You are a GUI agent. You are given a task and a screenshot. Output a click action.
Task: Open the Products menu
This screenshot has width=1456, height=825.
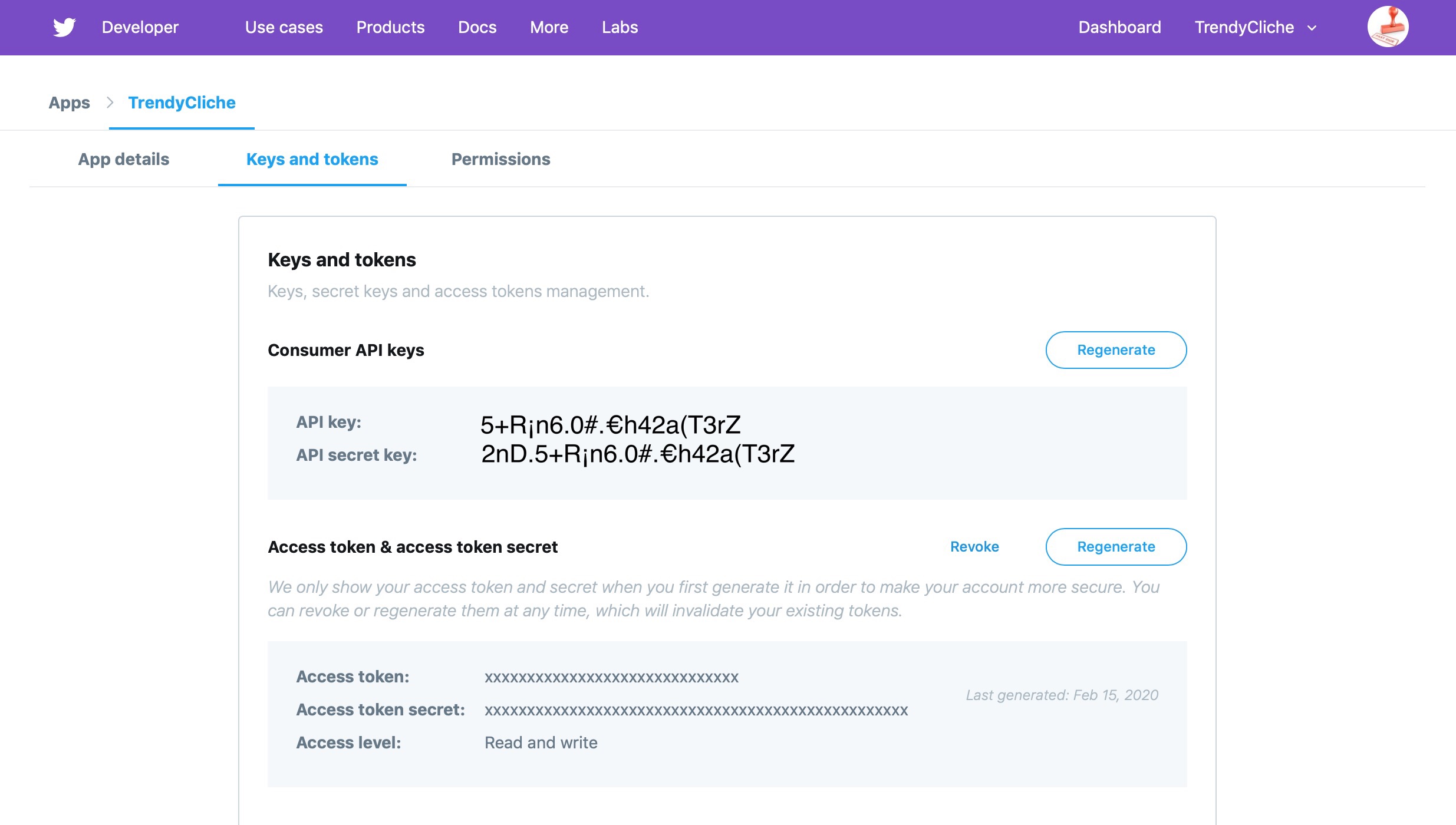(x=390, y=27)
